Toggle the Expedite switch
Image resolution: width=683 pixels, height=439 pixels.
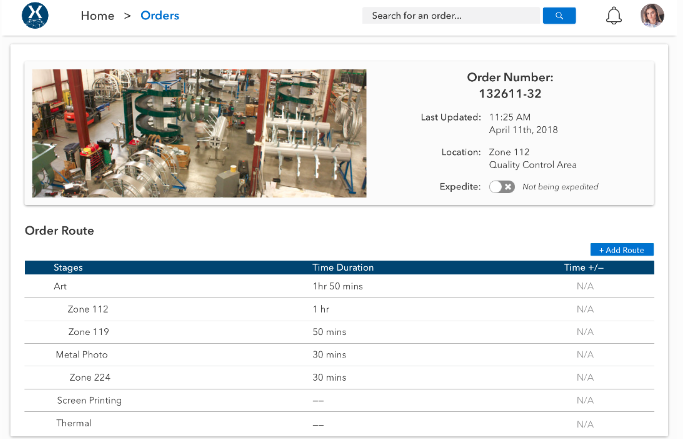click(x=501, y=187)
